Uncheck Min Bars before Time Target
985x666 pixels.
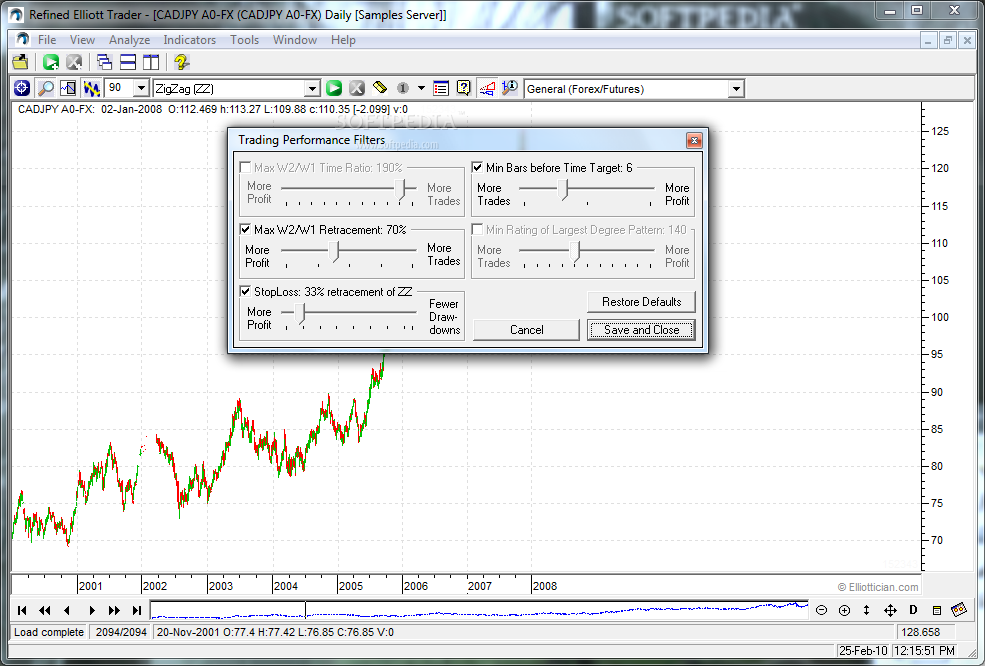[x=477, y=168]
